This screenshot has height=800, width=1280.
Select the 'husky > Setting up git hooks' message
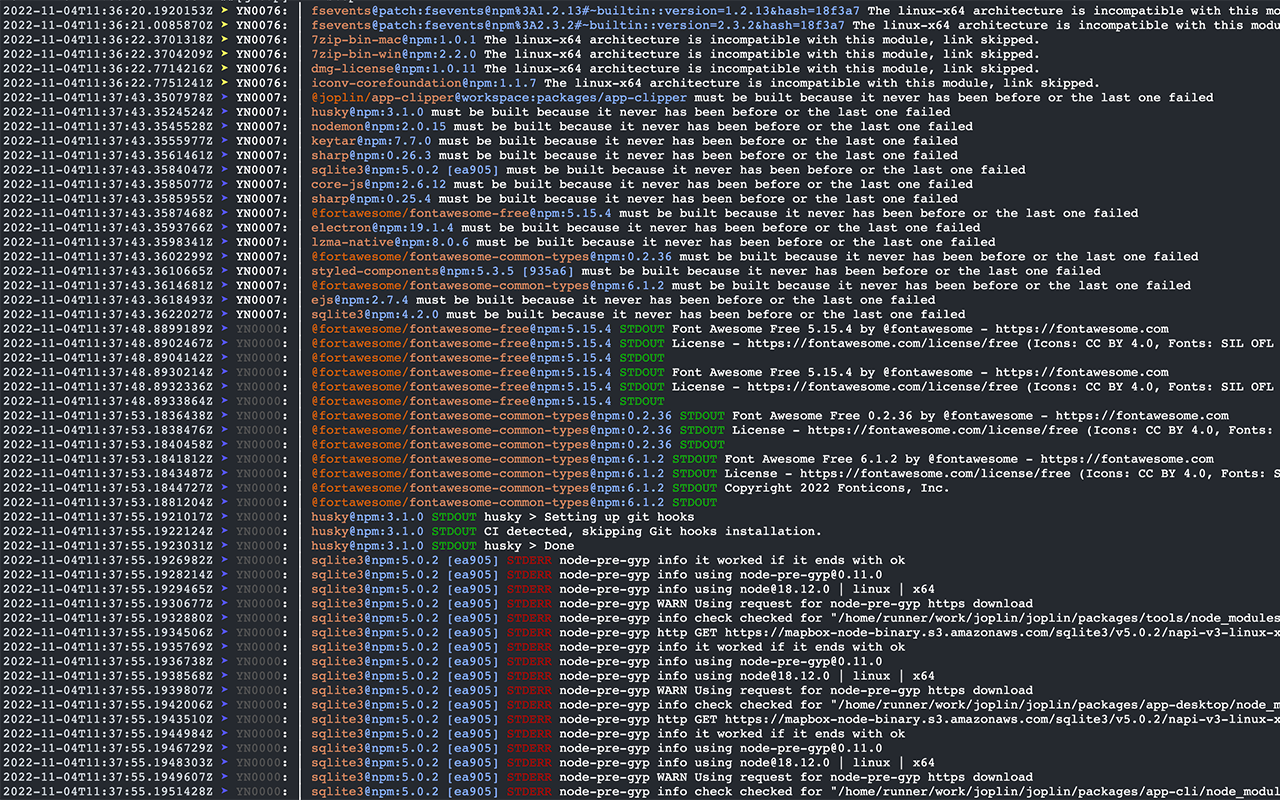click(589, 517)
